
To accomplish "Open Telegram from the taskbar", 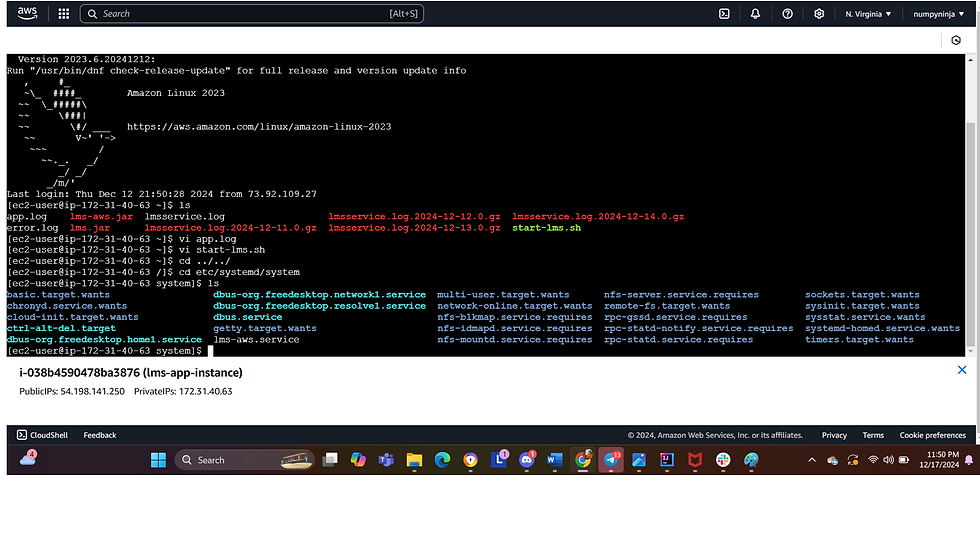I will tap(611, 460).
